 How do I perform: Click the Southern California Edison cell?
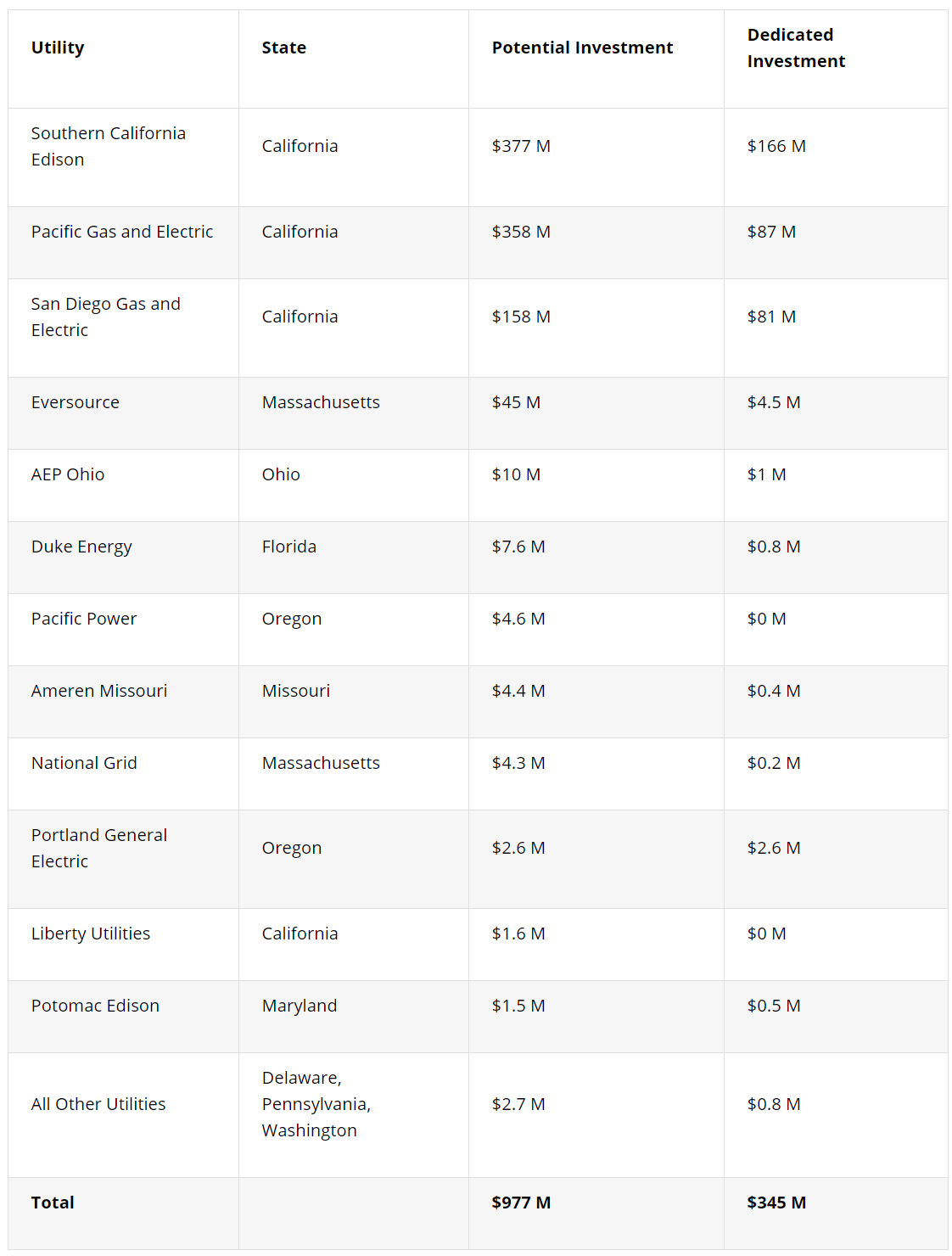click(108, 147)
